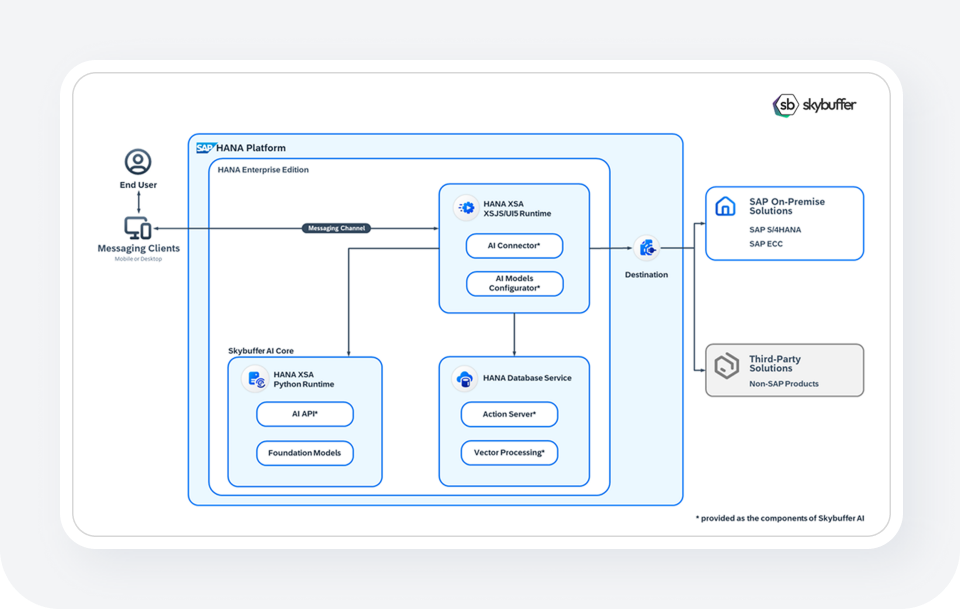Click the Non-SAP Products text
The image size is (960, 609).
tap(784, 383)
